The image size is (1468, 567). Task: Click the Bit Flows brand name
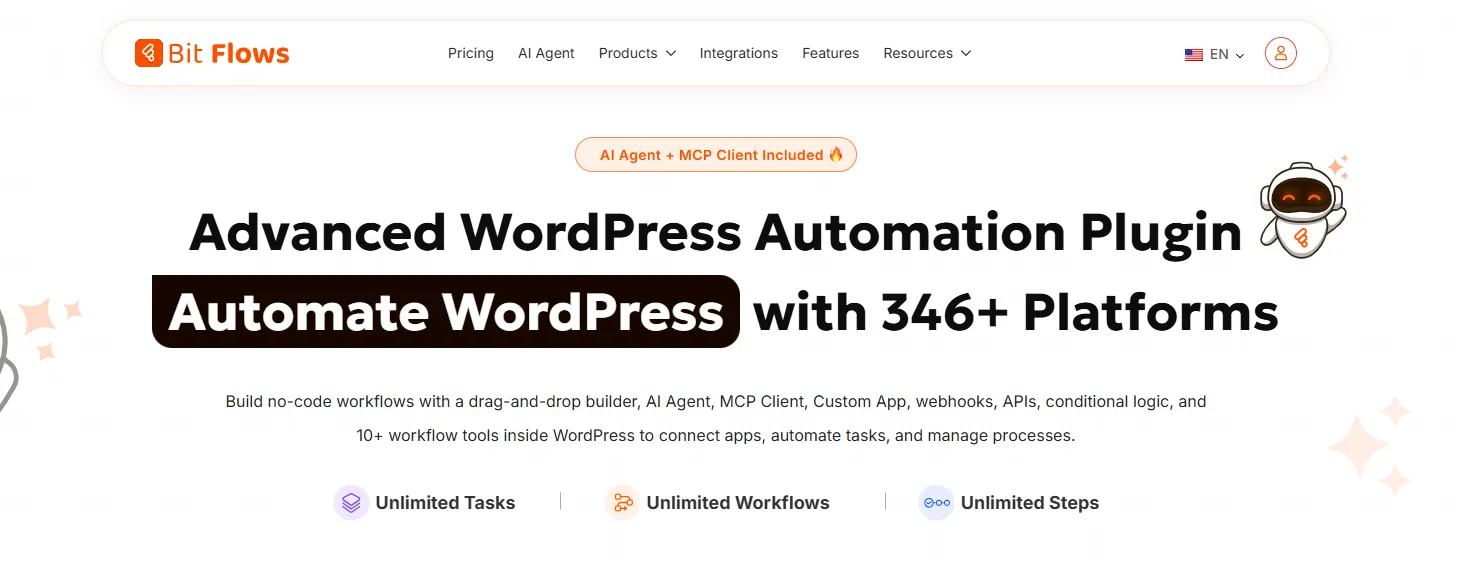229,53
